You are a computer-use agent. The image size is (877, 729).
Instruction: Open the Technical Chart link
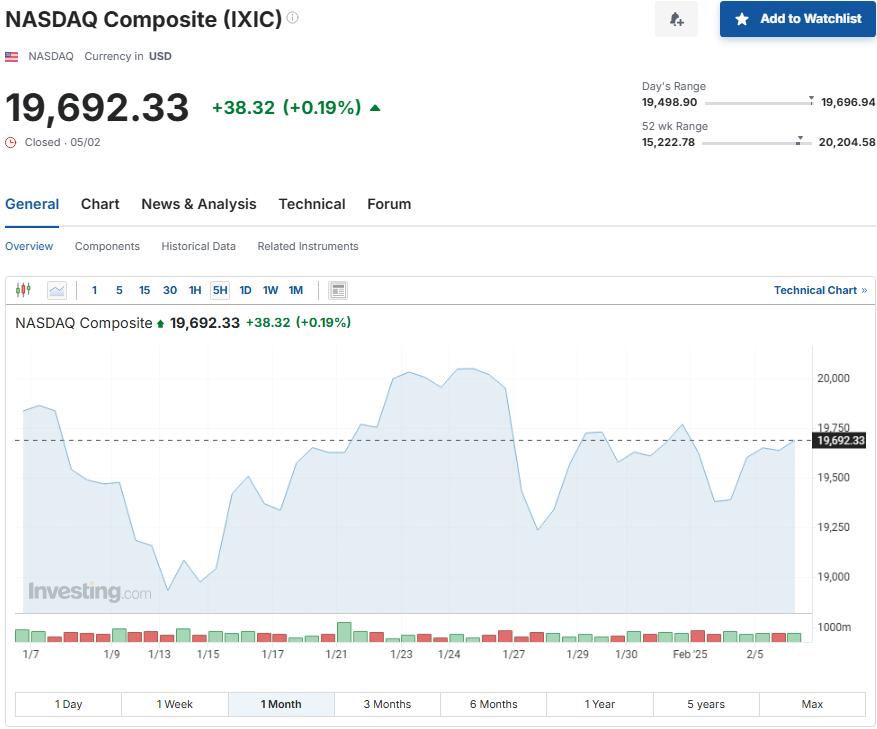coord(820,290)
